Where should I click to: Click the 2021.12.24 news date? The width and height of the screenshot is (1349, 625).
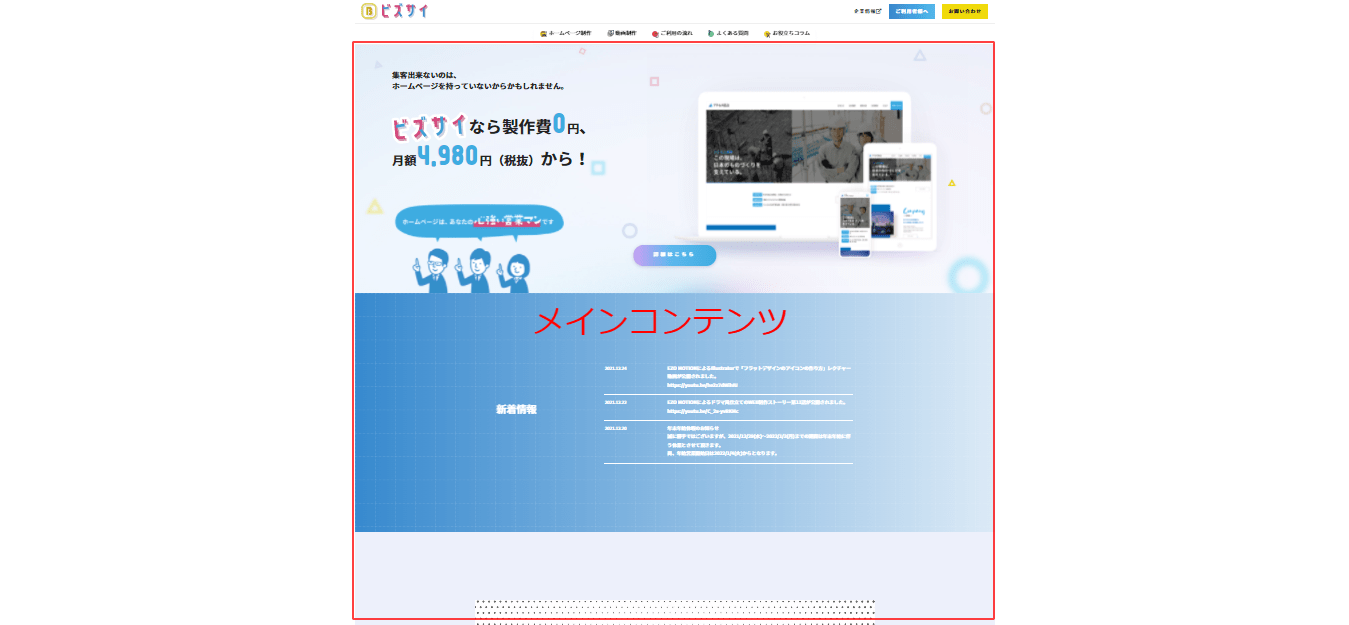pos(616,368)
